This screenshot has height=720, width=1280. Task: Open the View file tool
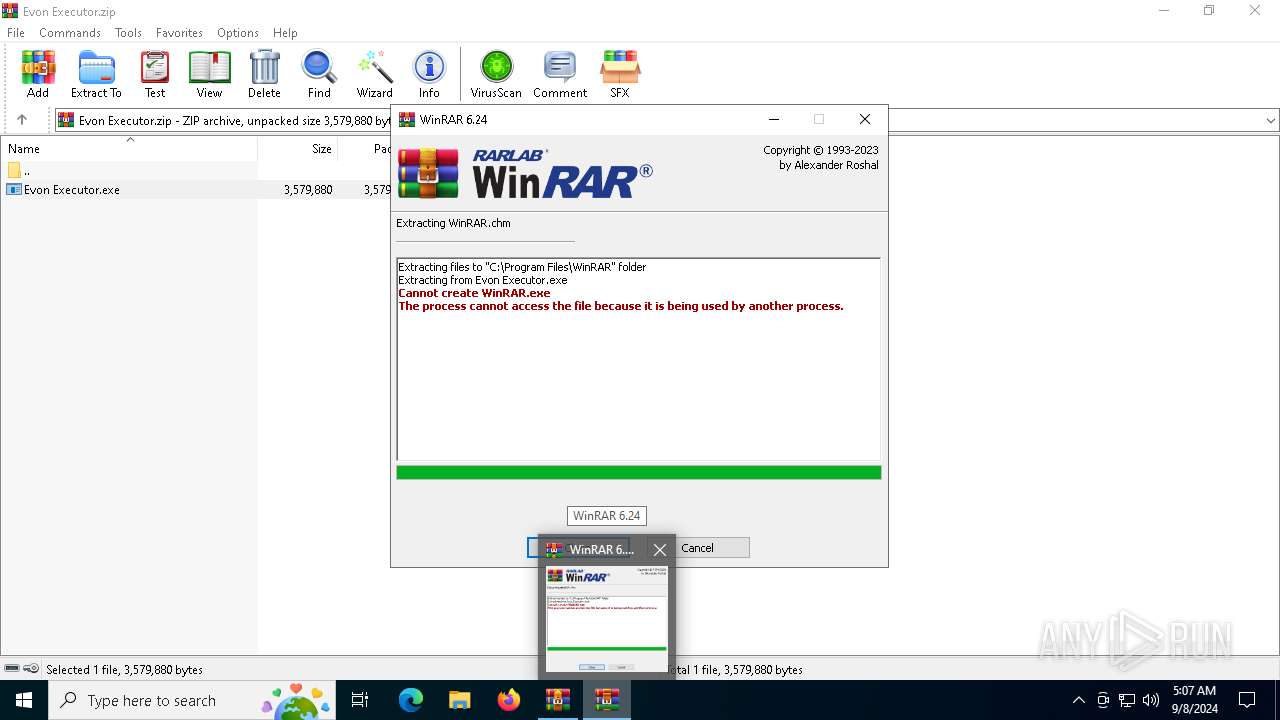[x=209, y=75]
